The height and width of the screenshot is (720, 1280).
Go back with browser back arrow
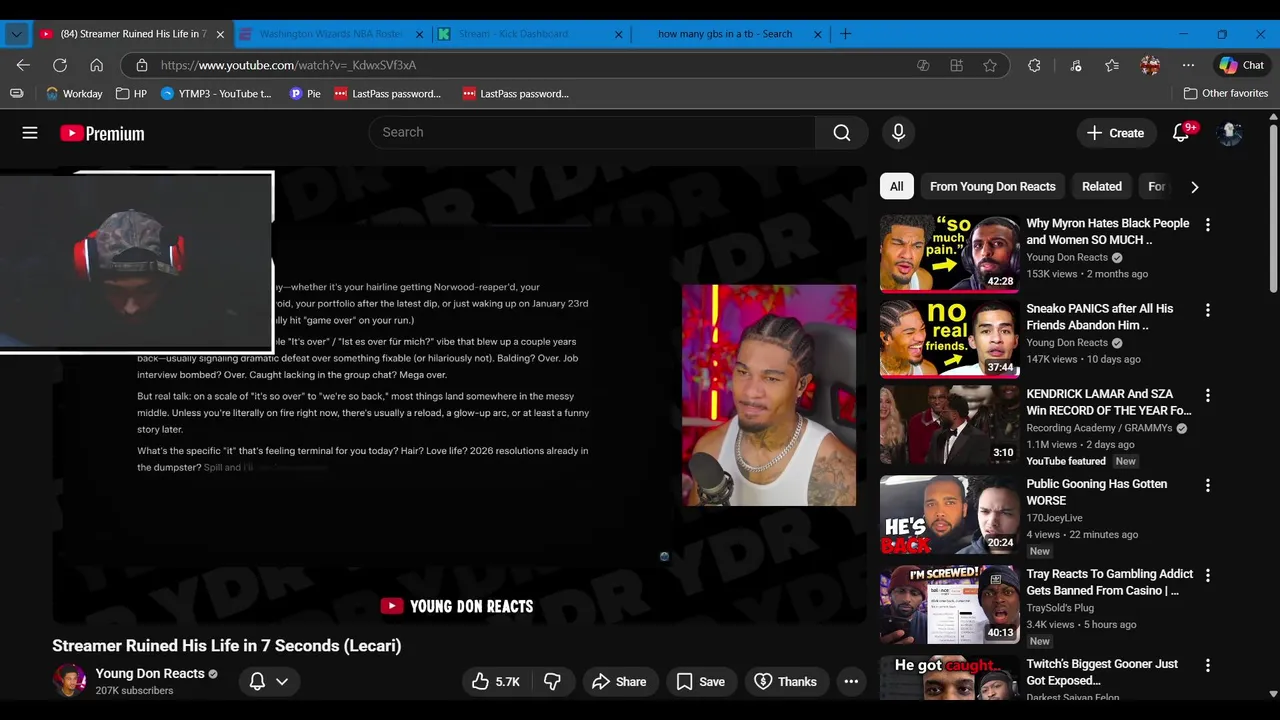click(23, 65)
